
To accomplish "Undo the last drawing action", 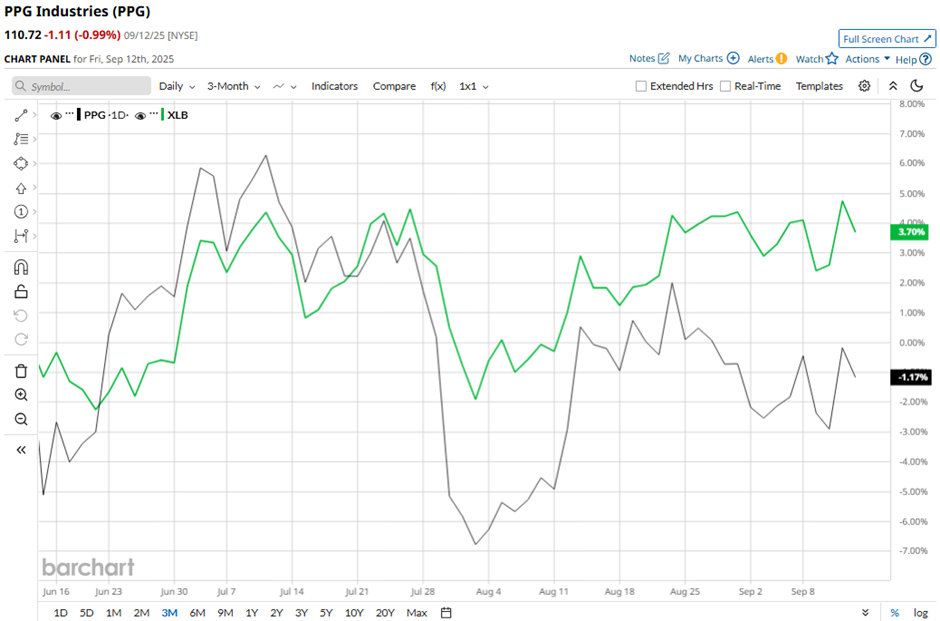I will click(21, 315).
